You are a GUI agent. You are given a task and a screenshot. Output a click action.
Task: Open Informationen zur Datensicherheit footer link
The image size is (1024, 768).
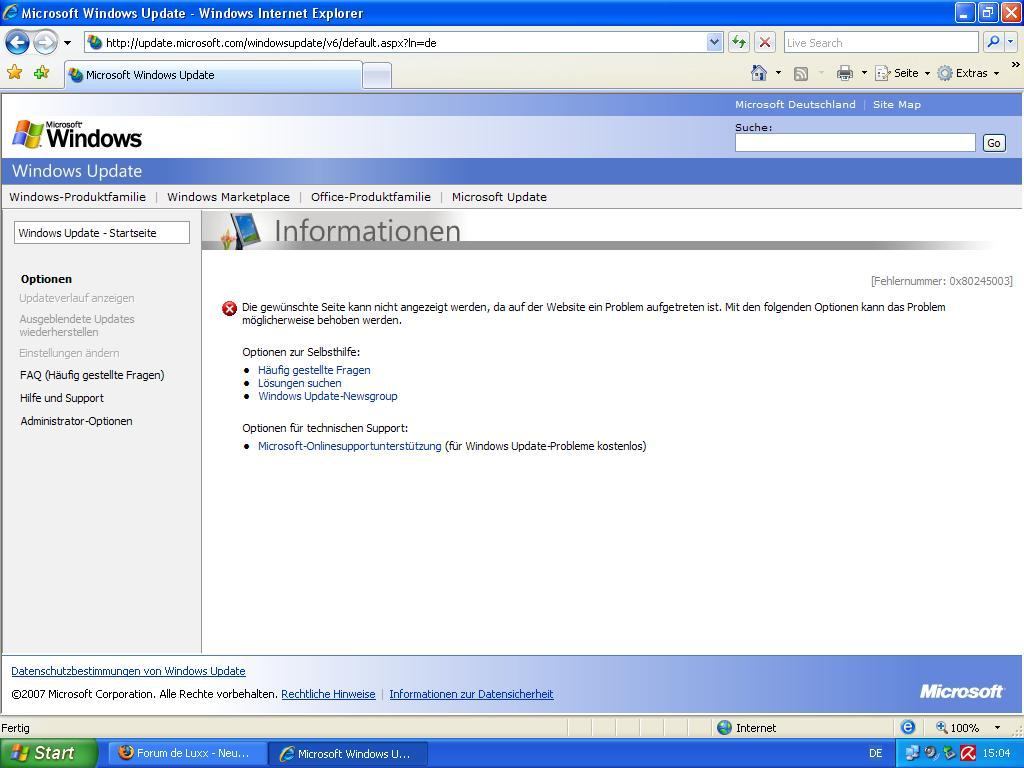coord(472,694)
